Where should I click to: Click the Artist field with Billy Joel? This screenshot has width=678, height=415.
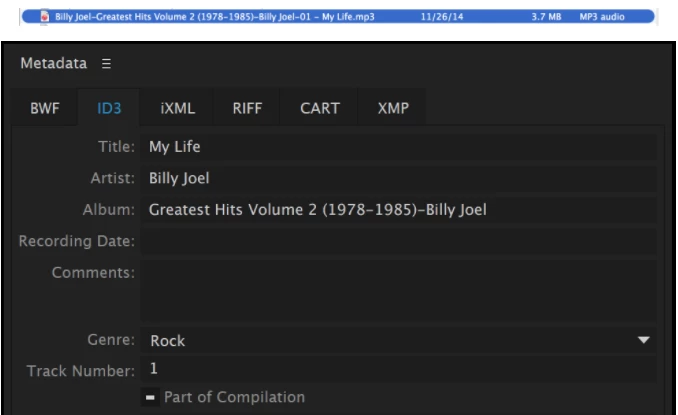point(398,179)
